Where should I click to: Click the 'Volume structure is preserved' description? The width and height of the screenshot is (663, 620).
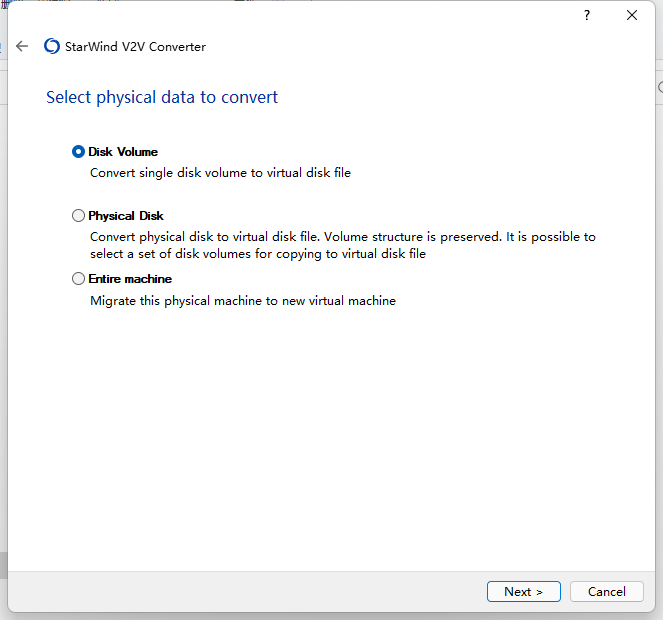[342, 245]
